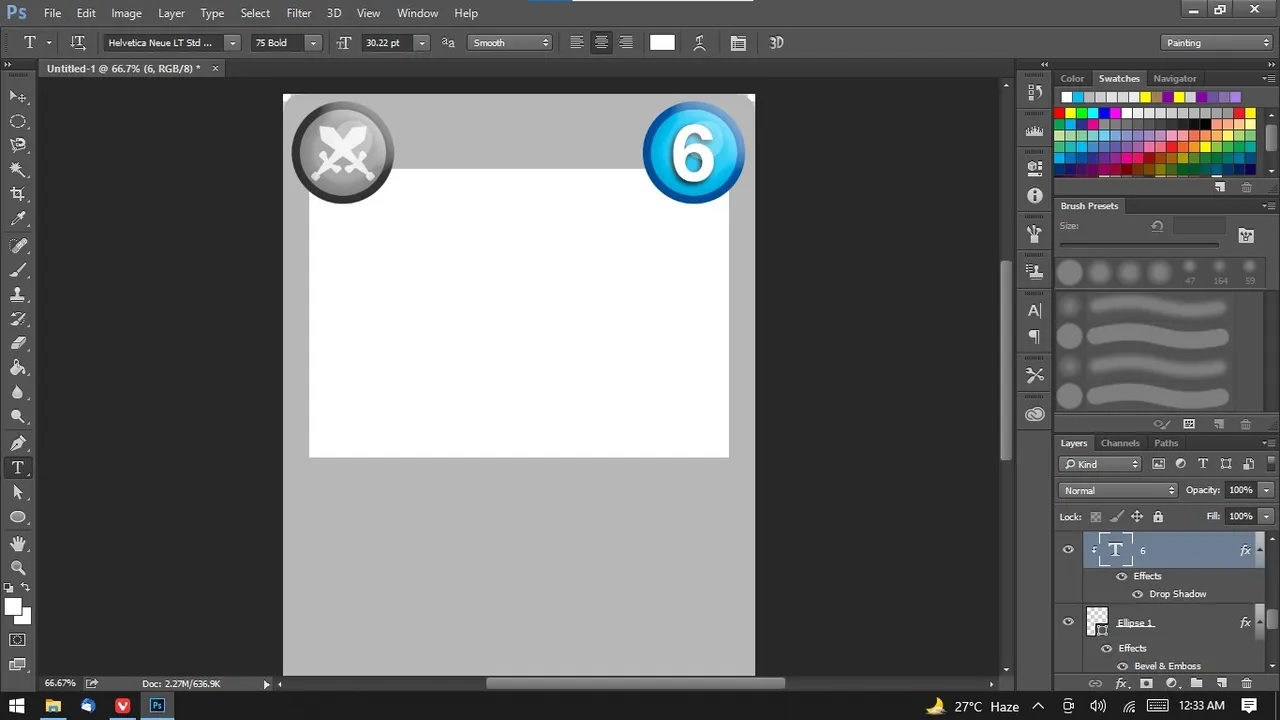The width and height of the screenshot is (1280, 720).
Task: Toggle text orientation in options bar
Action: 78,43
